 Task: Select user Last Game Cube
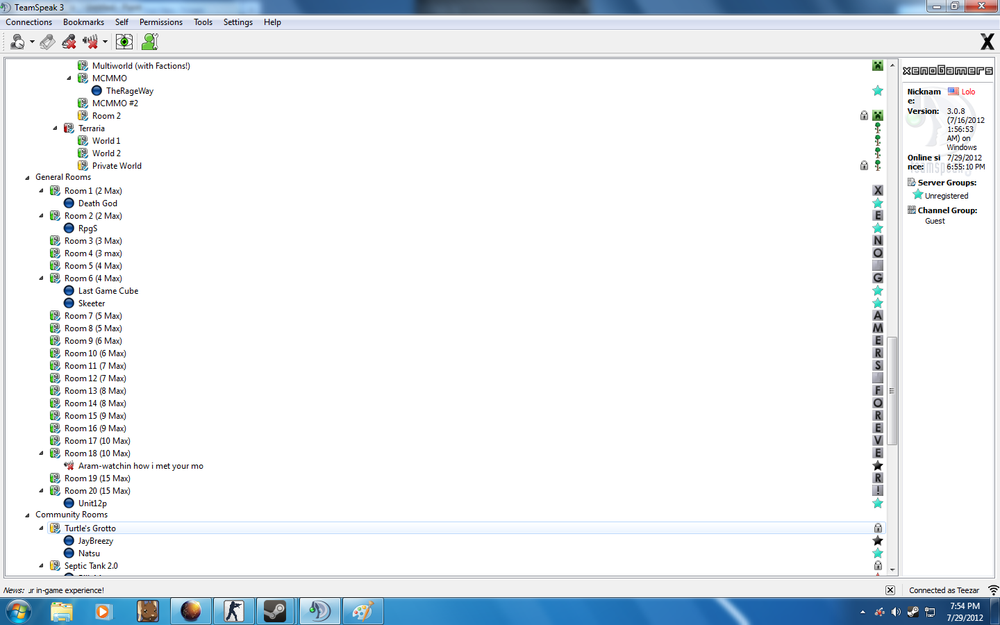click(108, 291)
